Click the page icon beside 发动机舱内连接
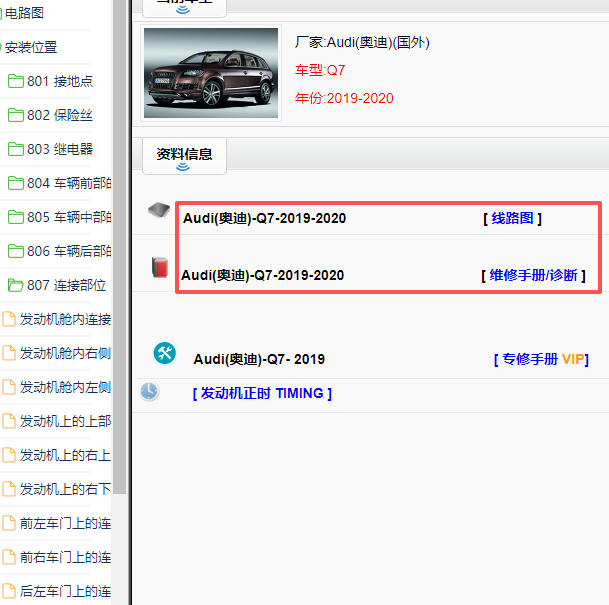 [9, 319]
